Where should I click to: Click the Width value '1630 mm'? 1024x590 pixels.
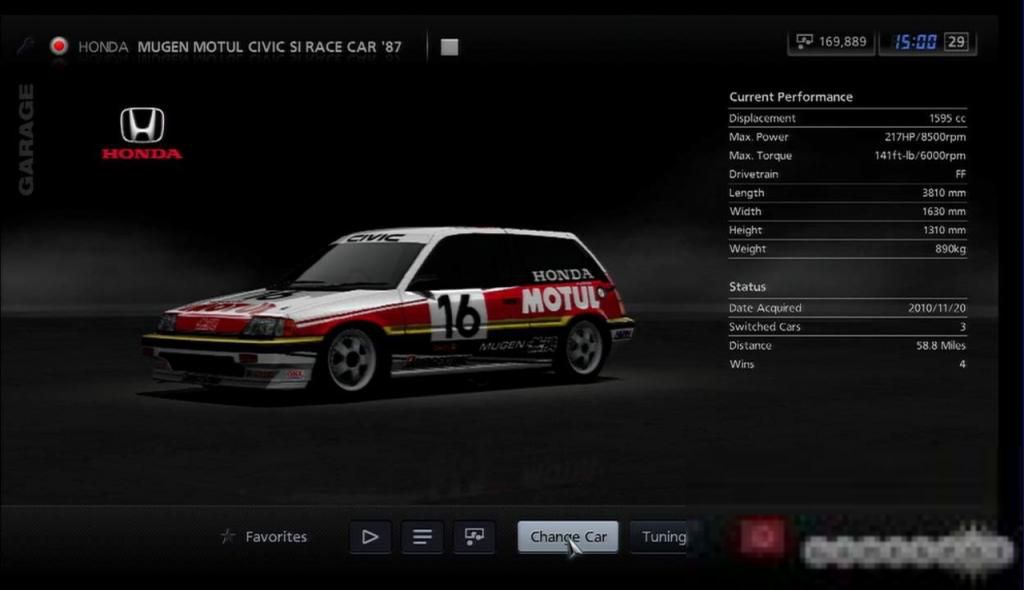pyautogui.click(x=944, y=212)
